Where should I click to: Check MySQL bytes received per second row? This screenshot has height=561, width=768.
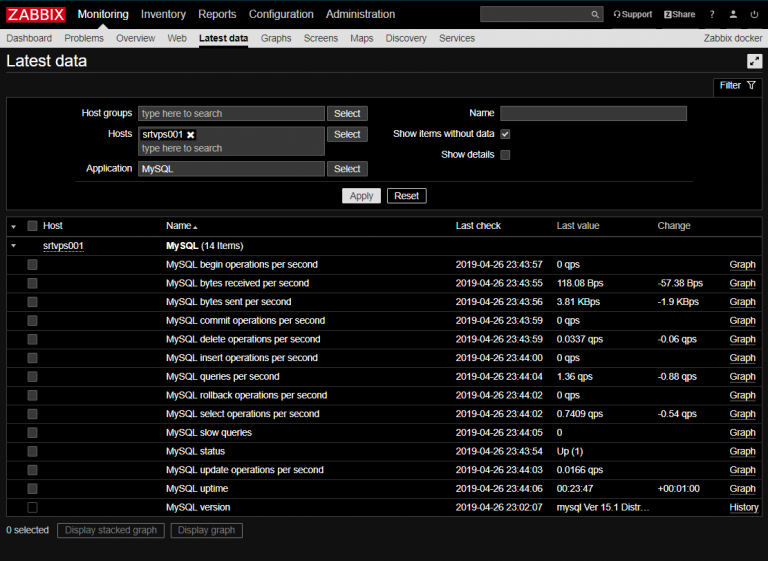click(32, 283)
